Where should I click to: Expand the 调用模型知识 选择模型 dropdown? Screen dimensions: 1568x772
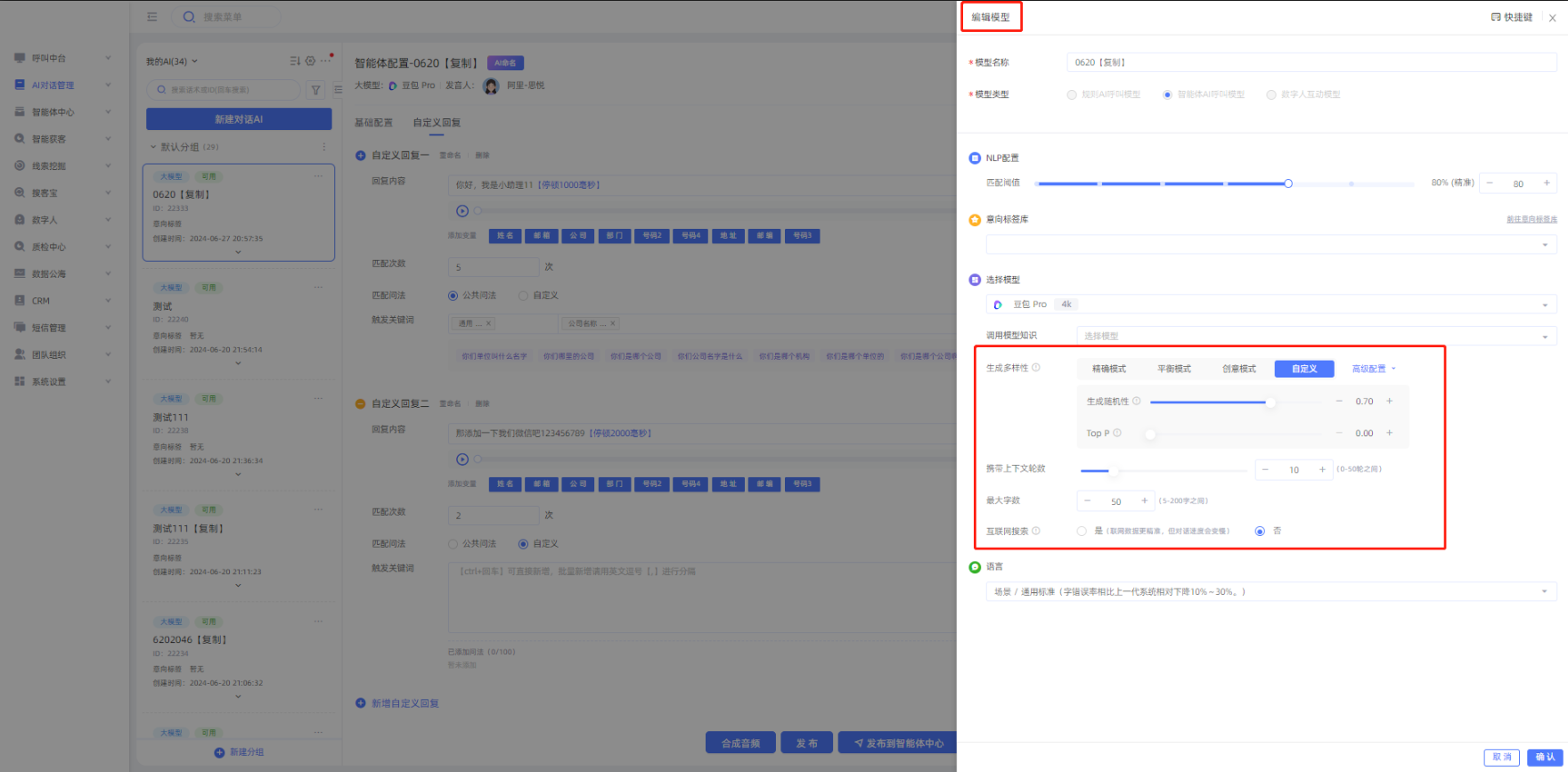coord(1316,337)
